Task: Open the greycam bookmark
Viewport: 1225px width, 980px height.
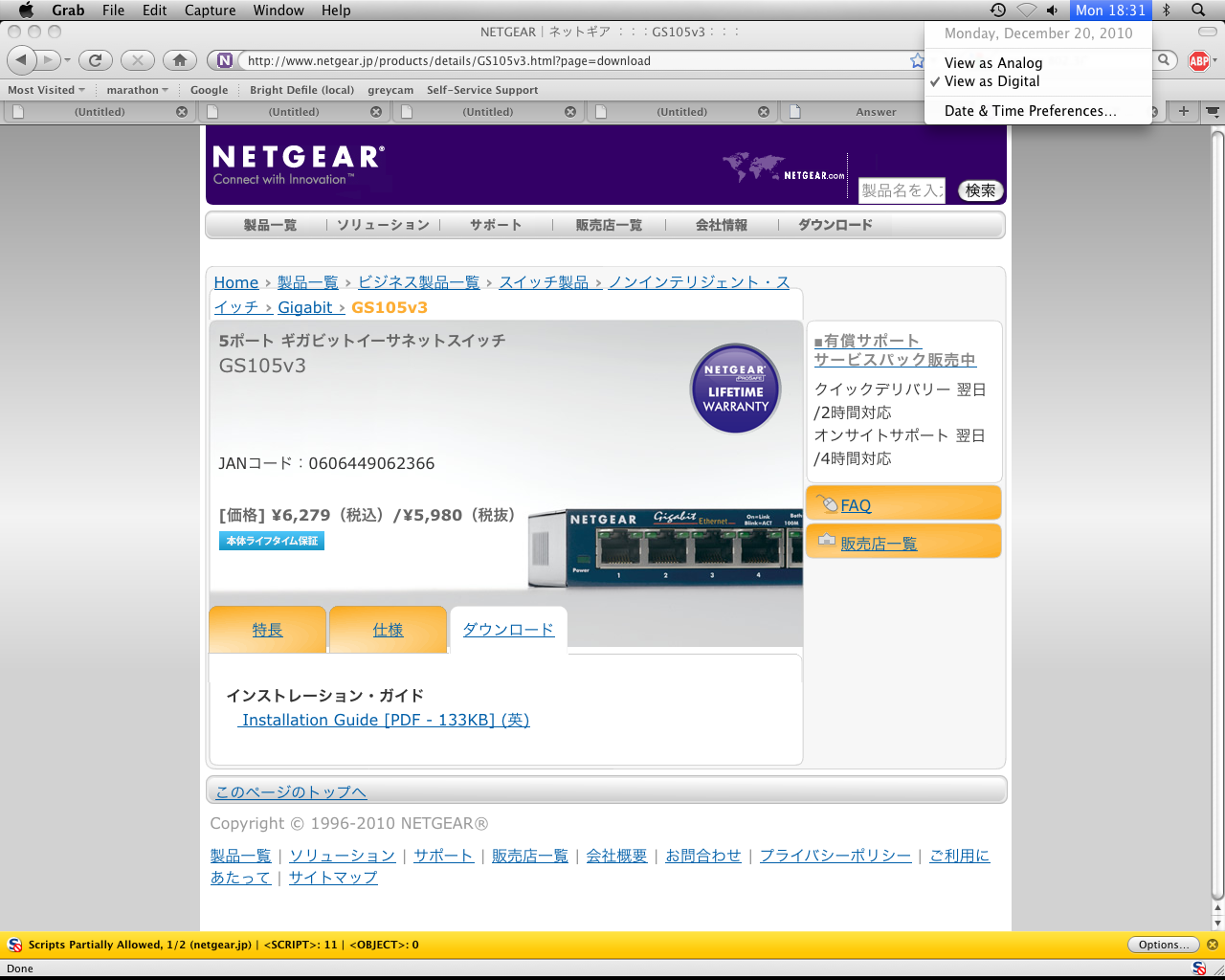Action: coord(390,90)
